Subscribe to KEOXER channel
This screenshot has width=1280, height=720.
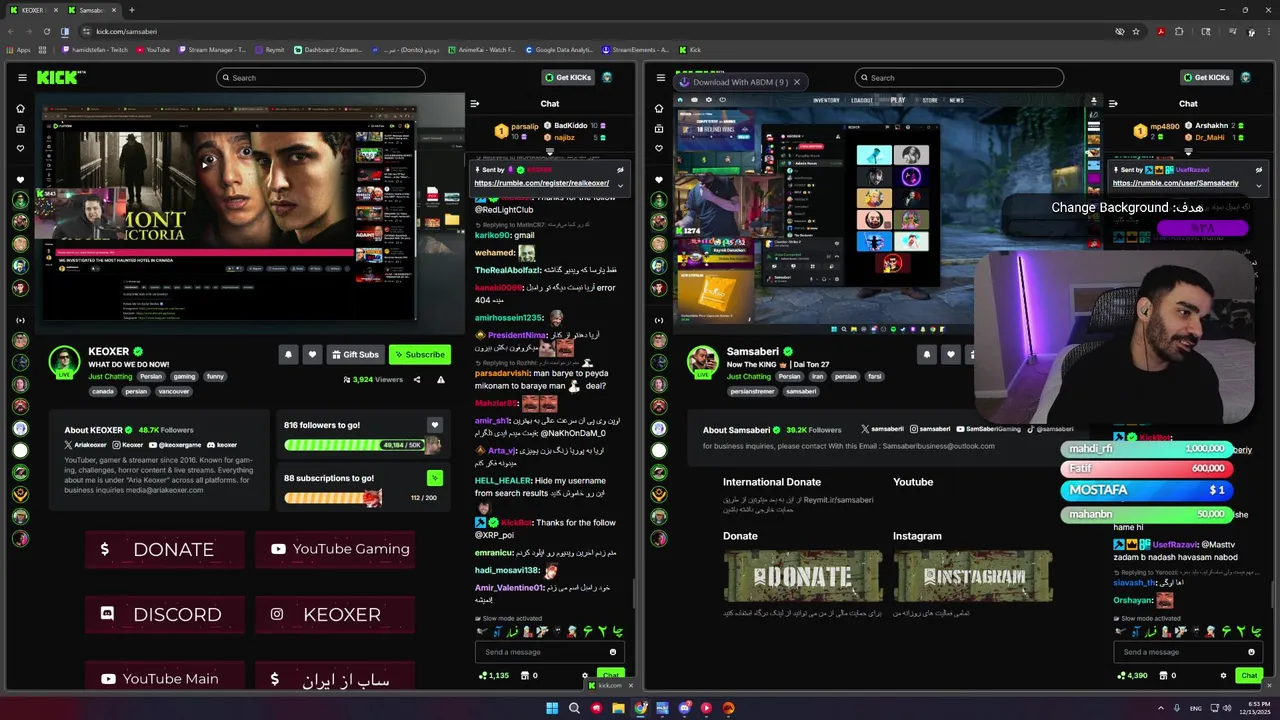click(419, 354)
